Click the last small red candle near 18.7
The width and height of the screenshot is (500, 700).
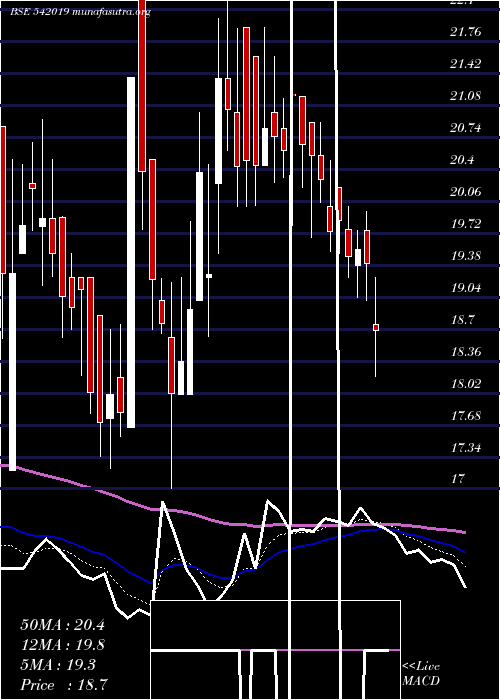pos(376,328)
